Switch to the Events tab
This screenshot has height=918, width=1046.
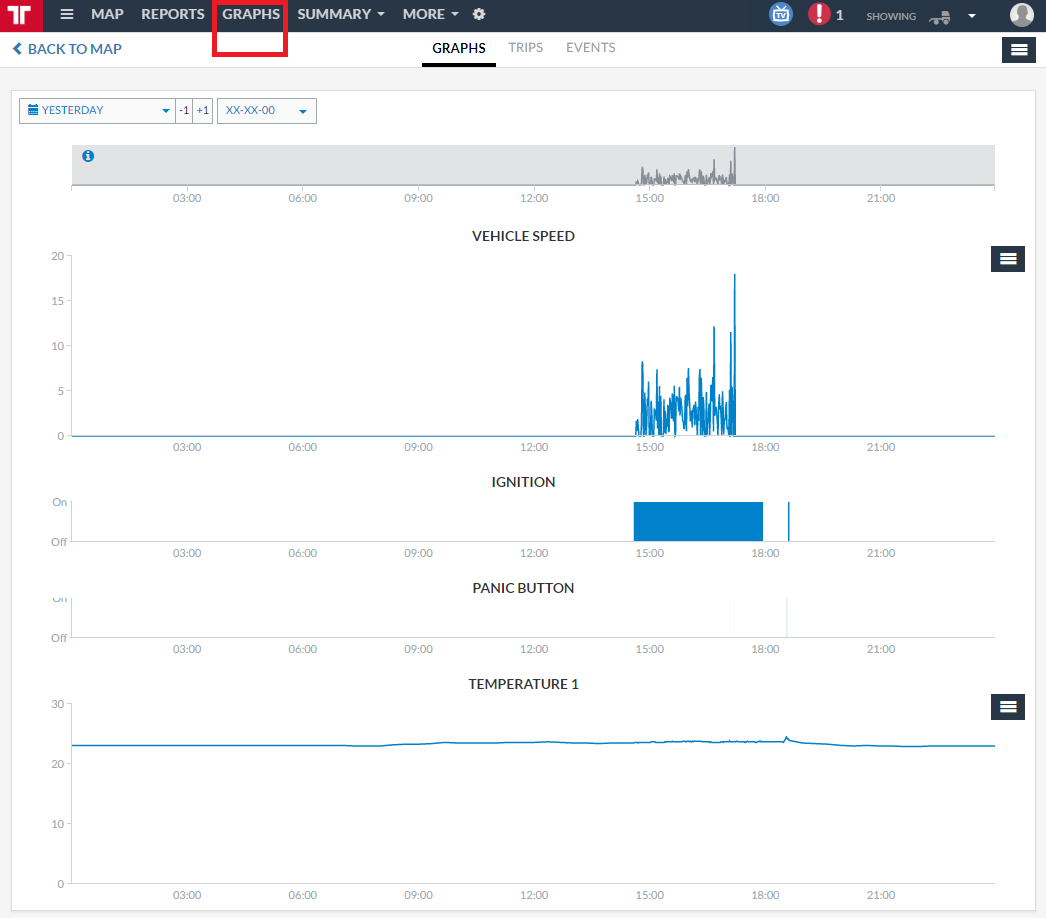[x=590, y=48]
